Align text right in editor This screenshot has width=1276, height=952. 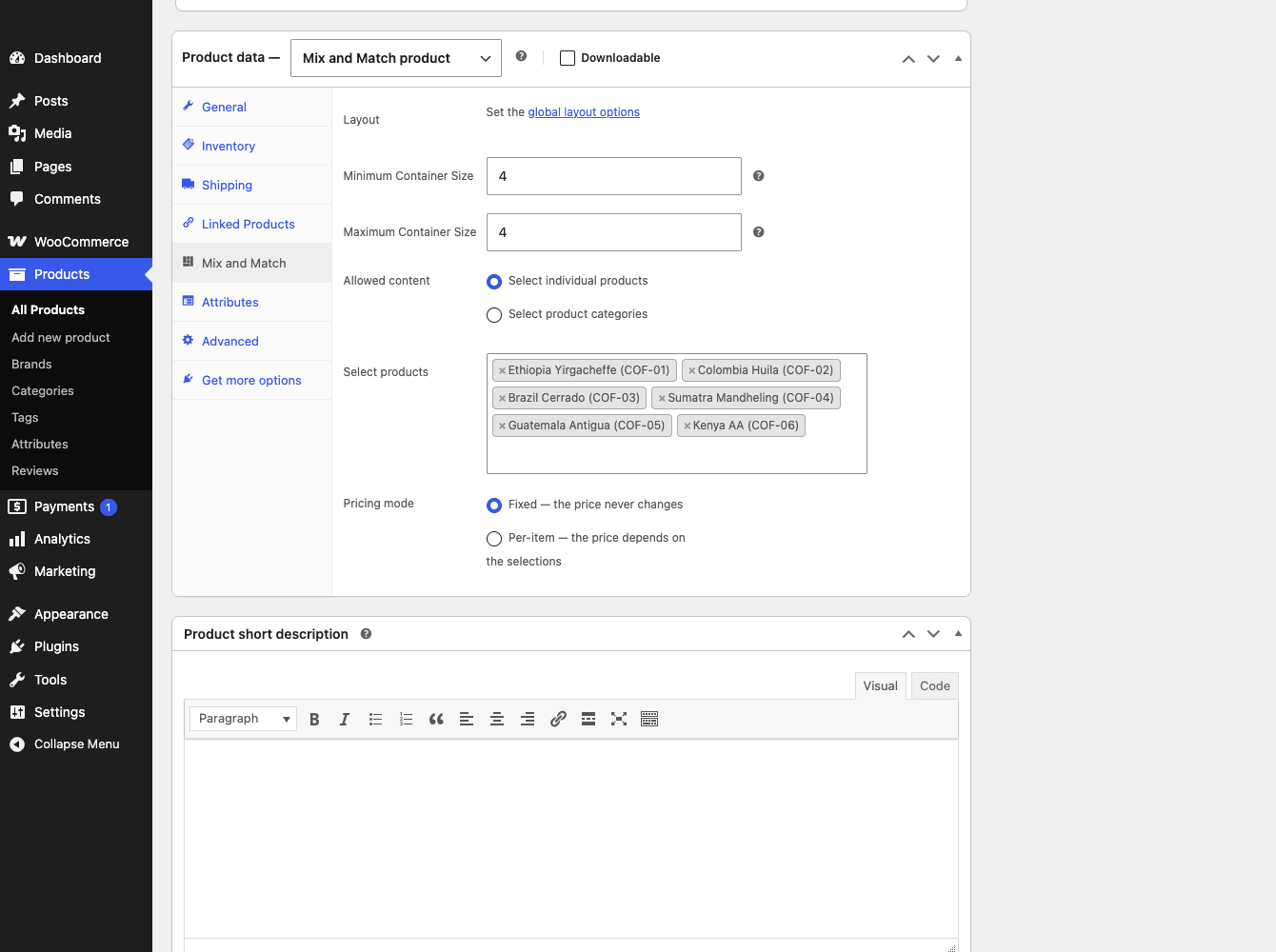[528, 719]
